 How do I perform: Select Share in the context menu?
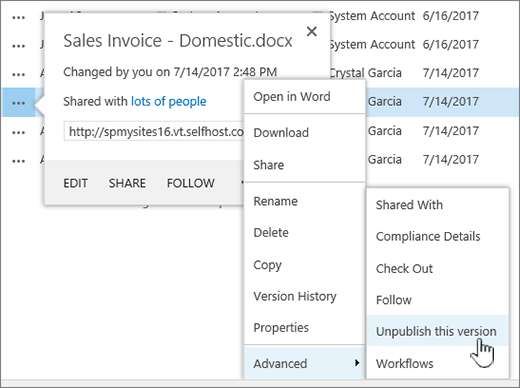[305, 165]
